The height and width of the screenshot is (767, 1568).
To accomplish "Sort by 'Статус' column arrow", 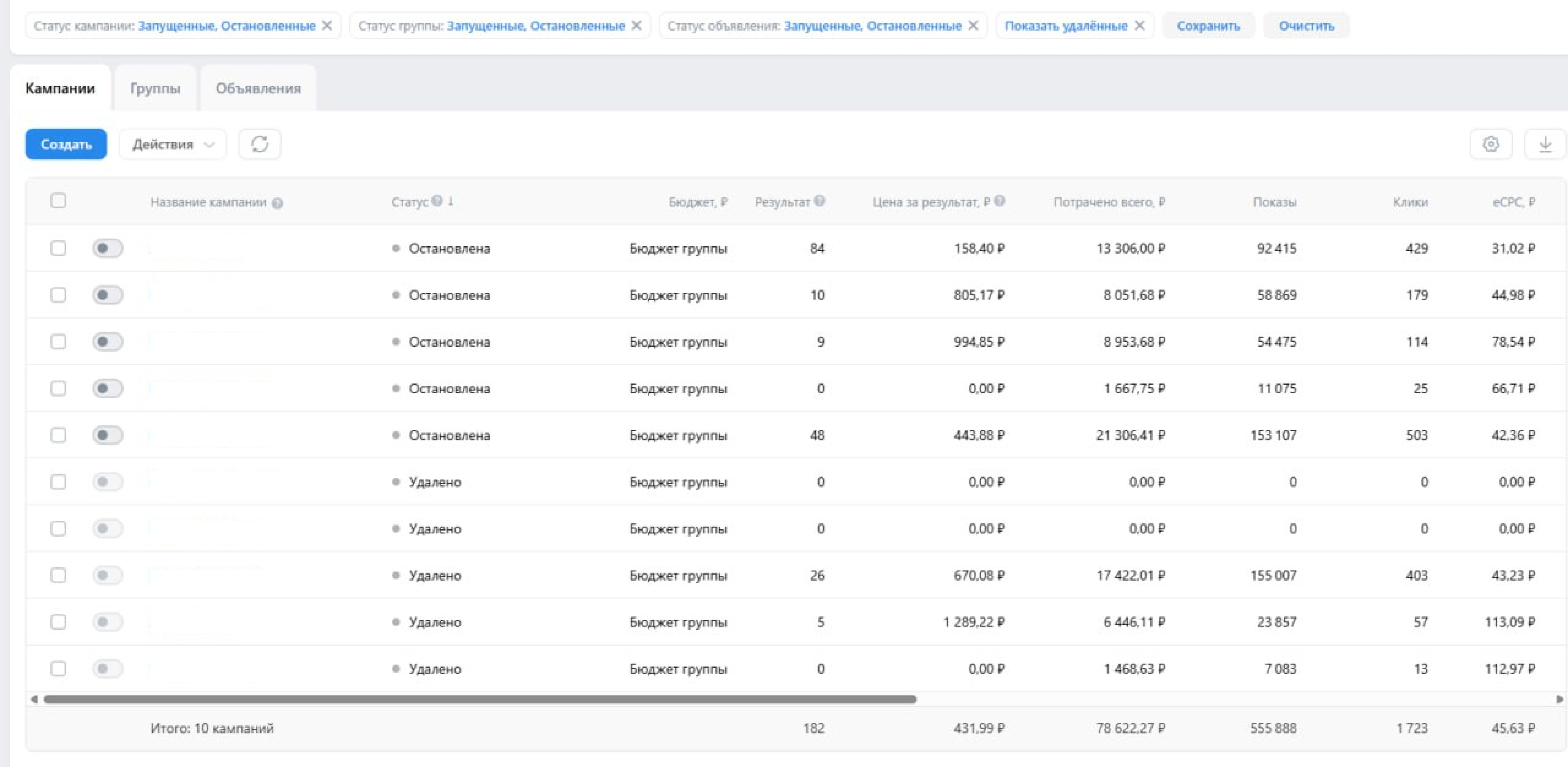I will click(x=451, y=201).
